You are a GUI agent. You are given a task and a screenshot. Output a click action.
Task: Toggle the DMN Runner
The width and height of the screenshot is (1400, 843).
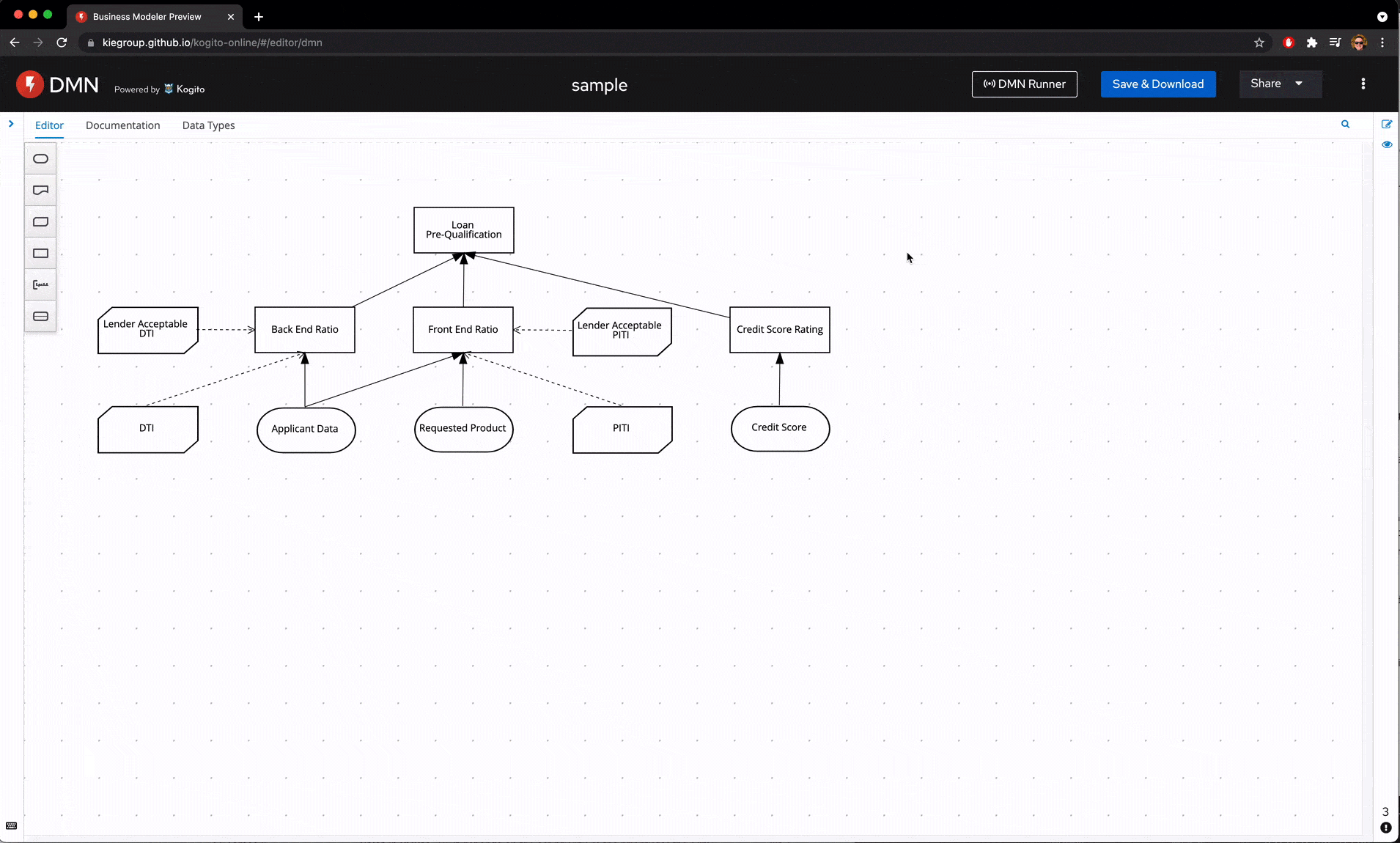(1024, 84)
